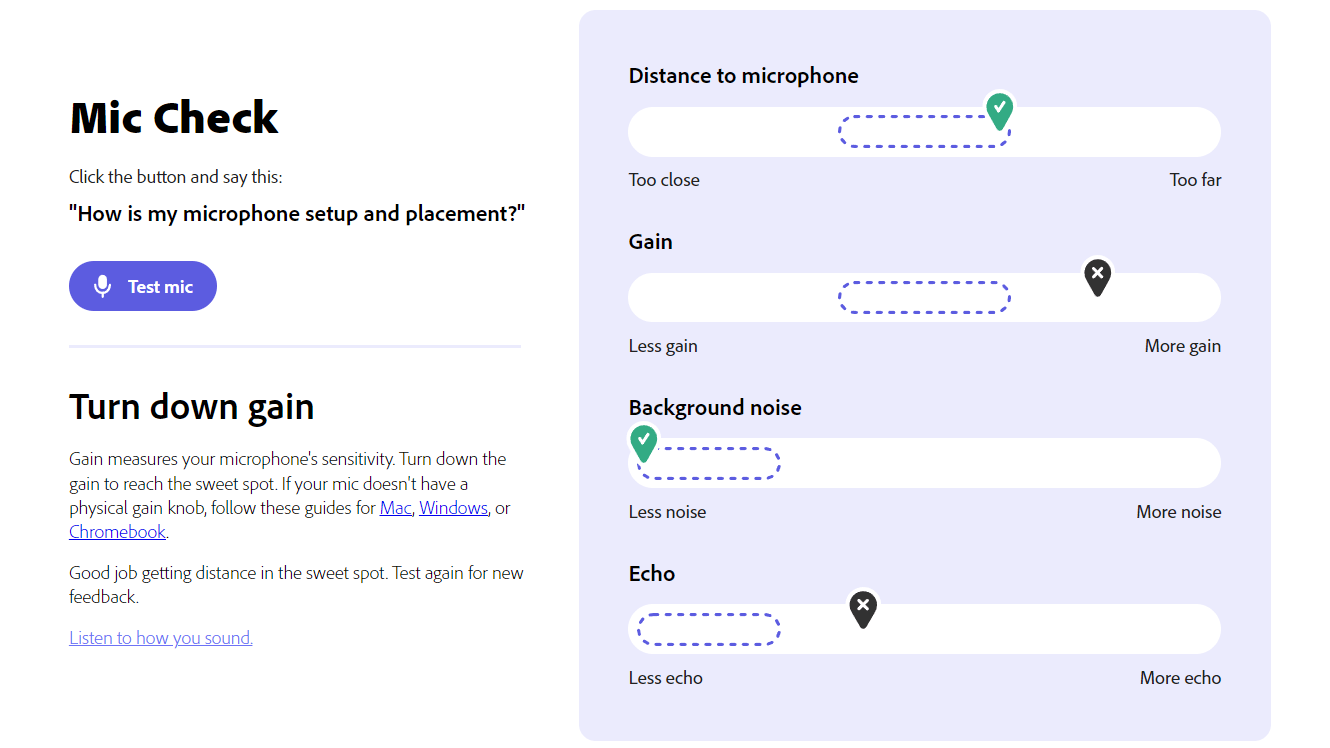Click the black X pin on Gain slider
The height and width of the screenshot is (748, 1330).
click(1097, 275)
